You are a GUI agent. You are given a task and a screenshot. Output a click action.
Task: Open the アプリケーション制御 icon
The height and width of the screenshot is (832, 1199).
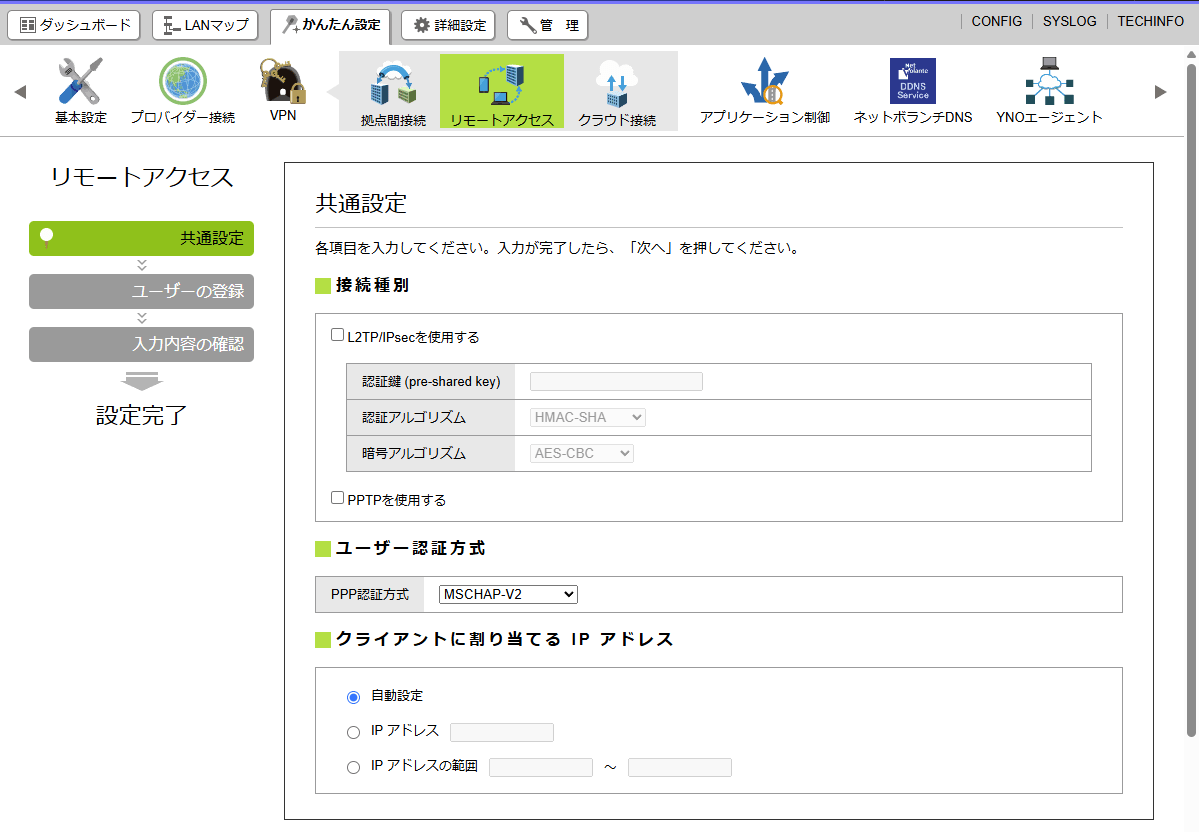[765, 90]
